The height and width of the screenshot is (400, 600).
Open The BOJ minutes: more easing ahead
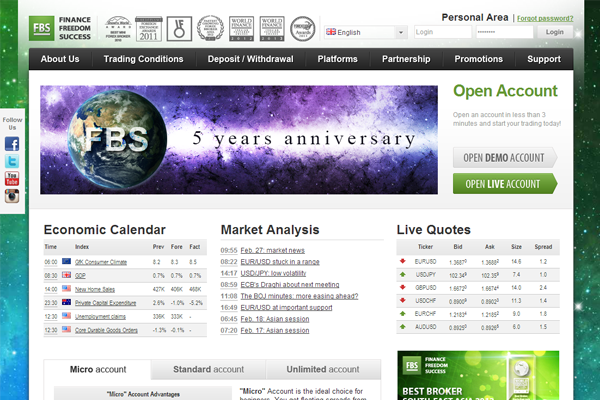[x=299, y=296]
